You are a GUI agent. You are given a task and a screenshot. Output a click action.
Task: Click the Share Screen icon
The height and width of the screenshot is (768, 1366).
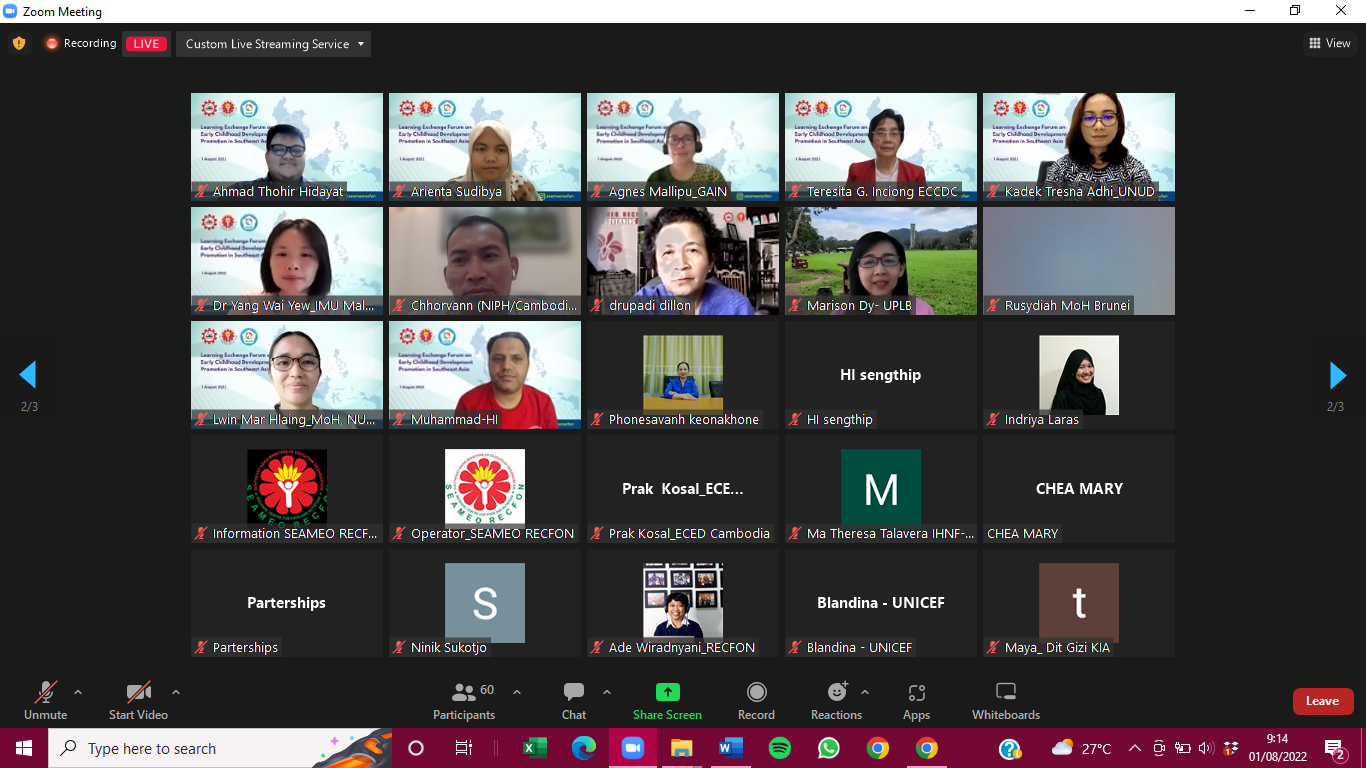pyautogui.click(x=667, y=699)
